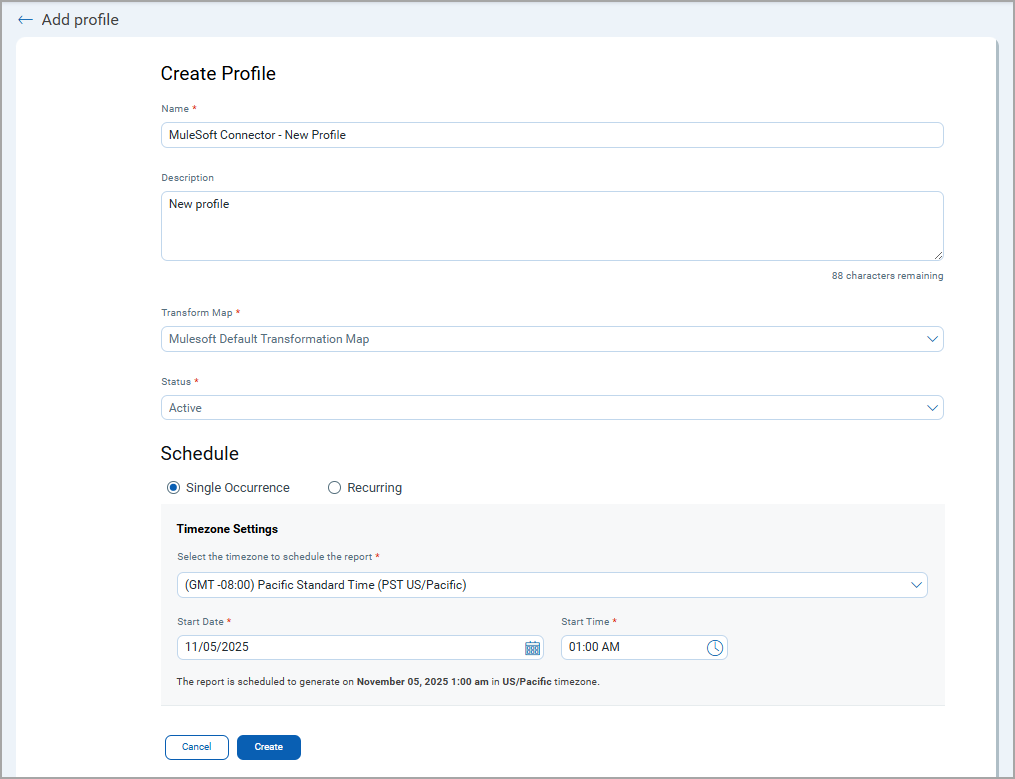
Task: Click the Create button
Action: coord(268,747)
